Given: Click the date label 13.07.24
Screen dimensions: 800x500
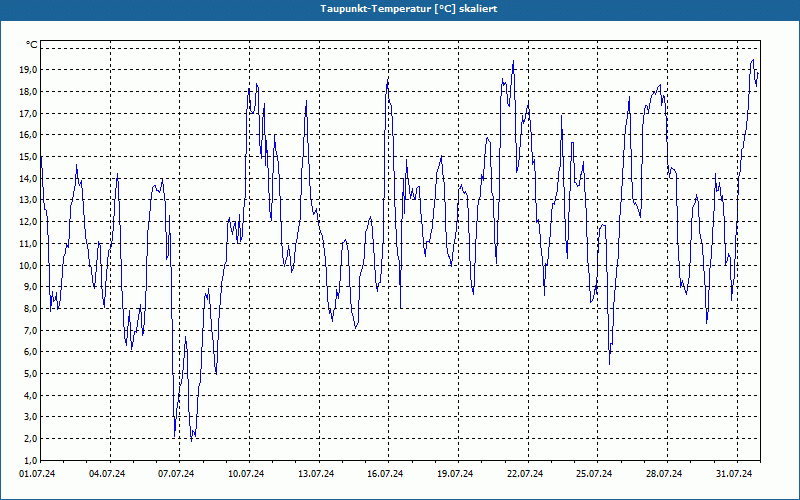Looking at the screenshot, I should 316,474.
